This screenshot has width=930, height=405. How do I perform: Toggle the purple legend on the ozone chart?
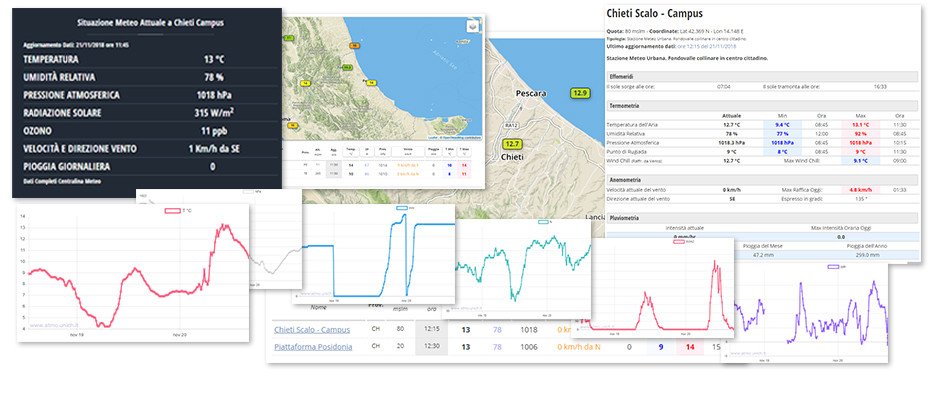click(x=832, y=266)
